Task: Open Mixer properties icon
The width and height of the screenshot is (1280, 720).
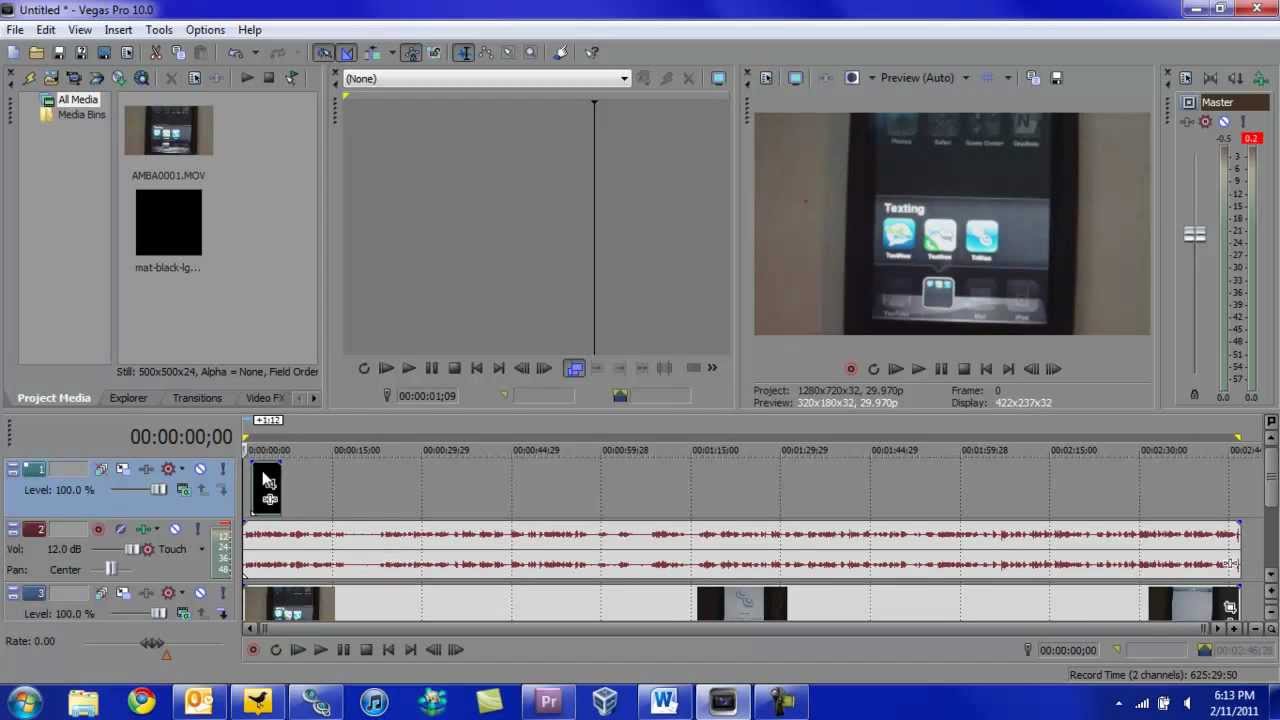Action: 1185,78
